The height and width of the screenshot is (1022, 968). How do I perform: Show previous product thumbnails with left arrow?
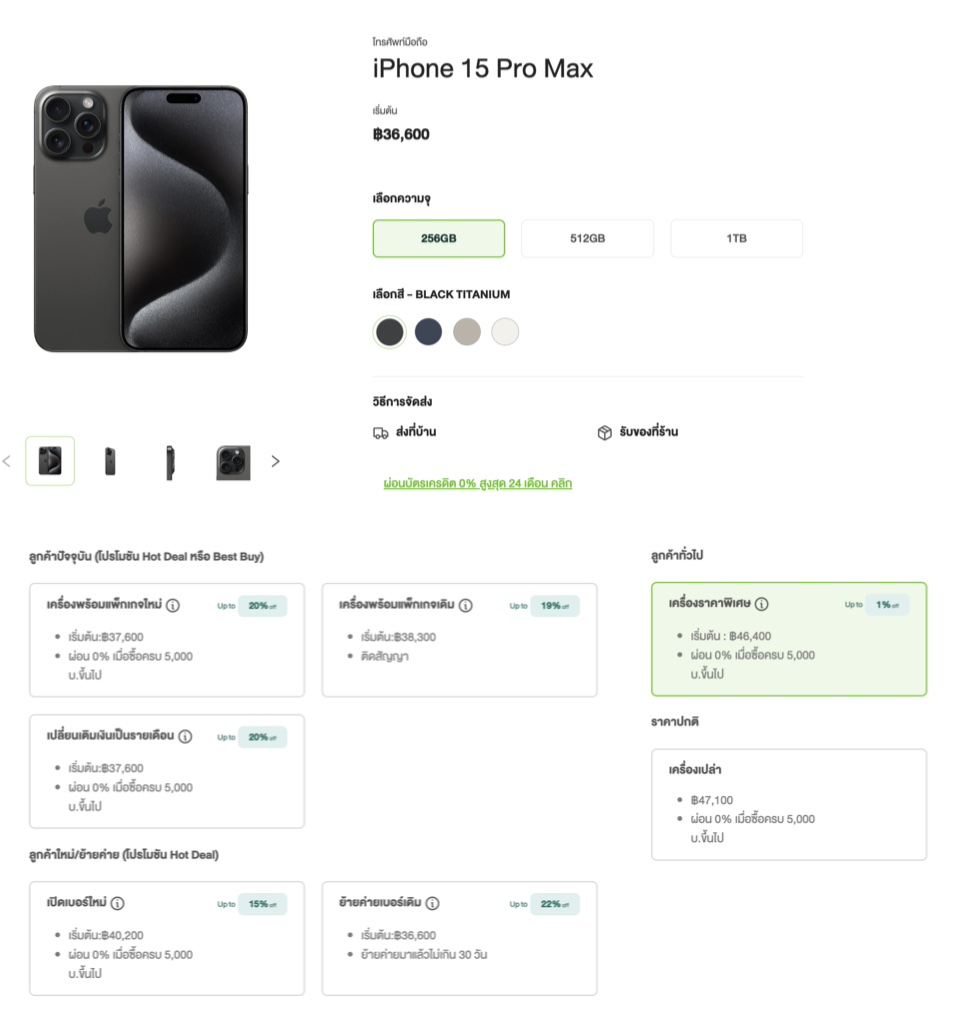pos(7,462)
